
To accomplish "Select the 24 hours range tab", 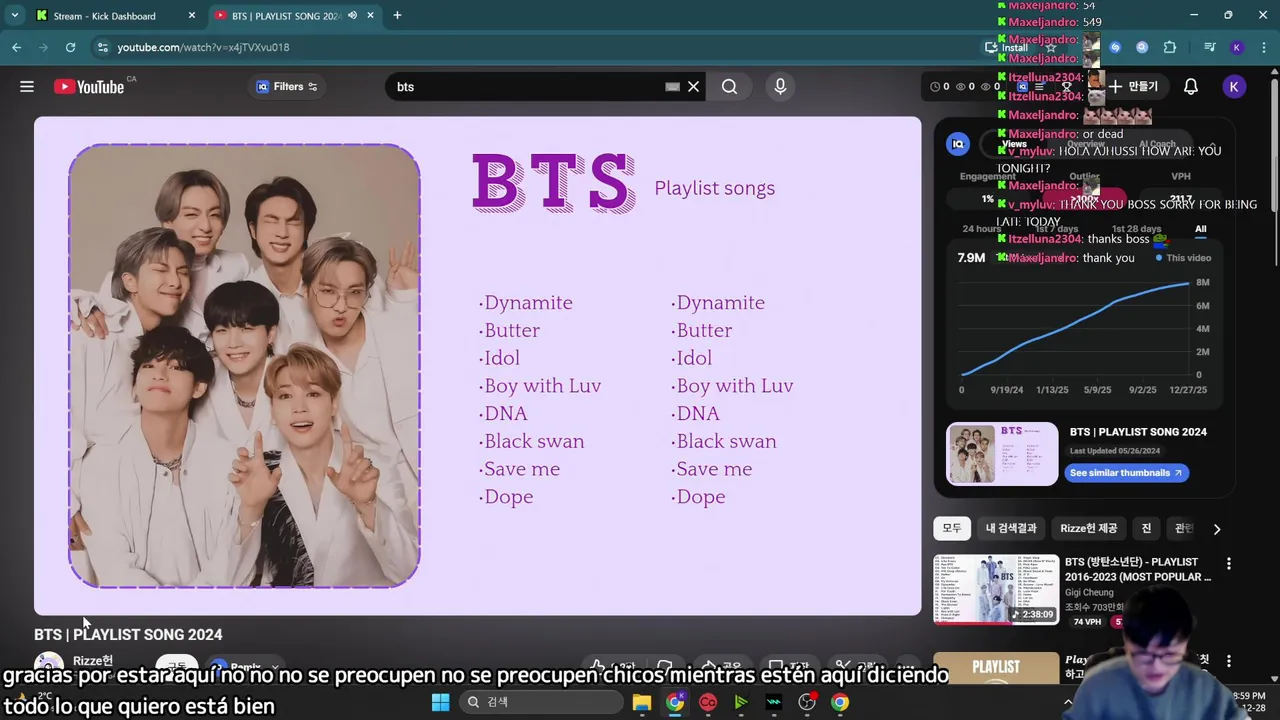I will tap(981, 229).
